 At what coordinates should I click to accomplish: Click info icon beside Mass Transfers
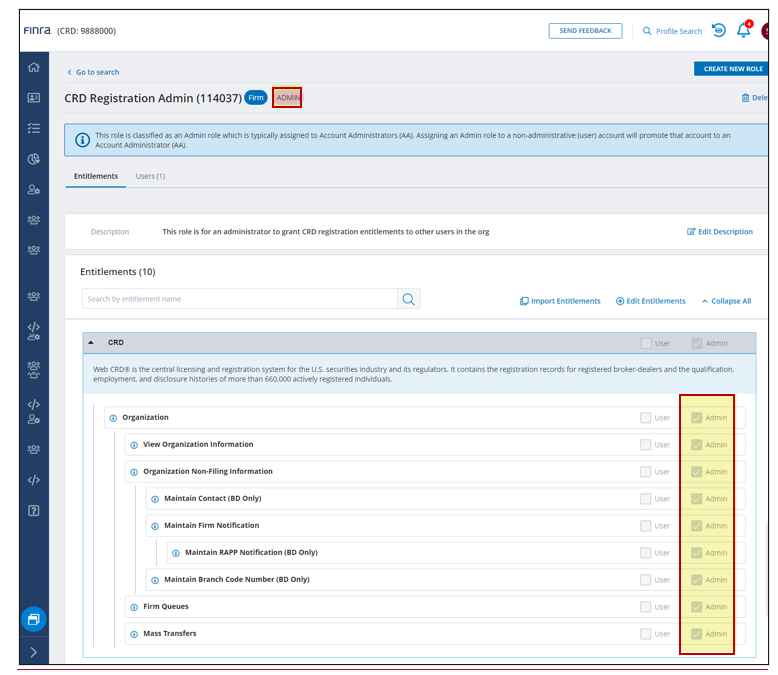[x=134, y=634]
